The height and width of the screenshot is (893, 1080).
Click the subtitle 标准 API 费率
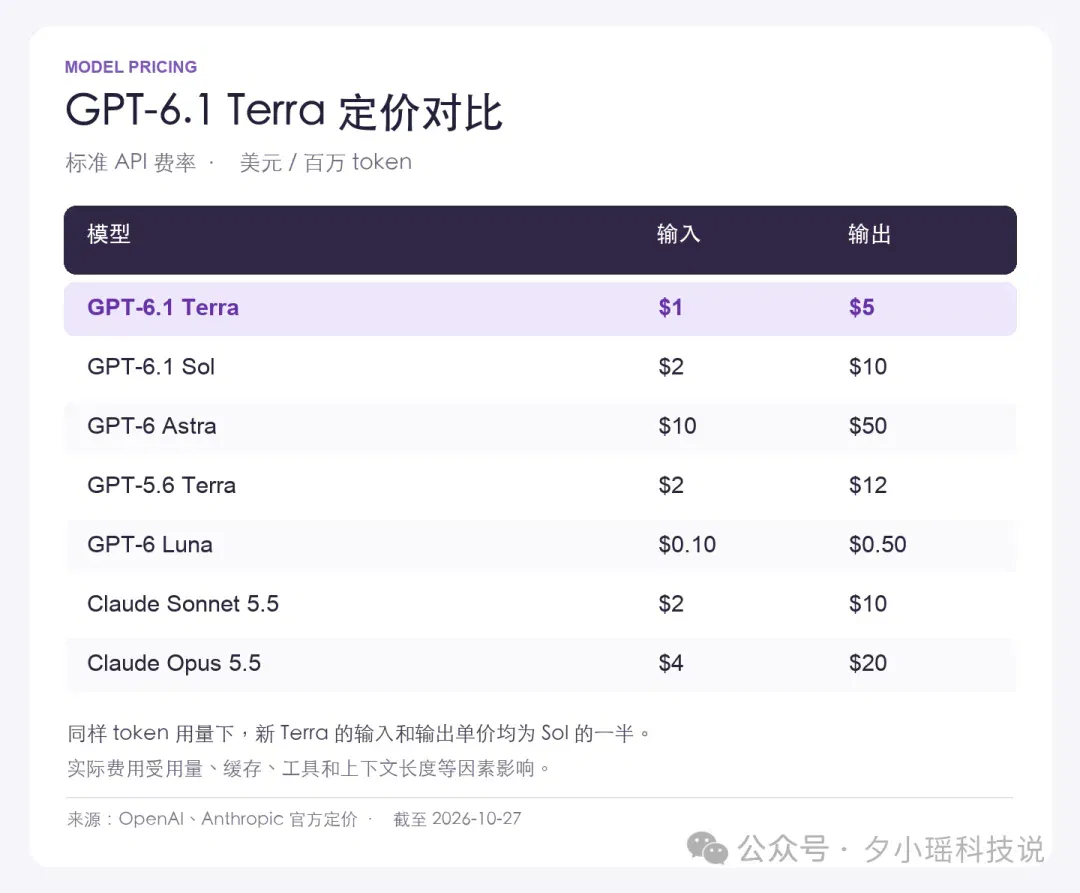click(131, 162)
